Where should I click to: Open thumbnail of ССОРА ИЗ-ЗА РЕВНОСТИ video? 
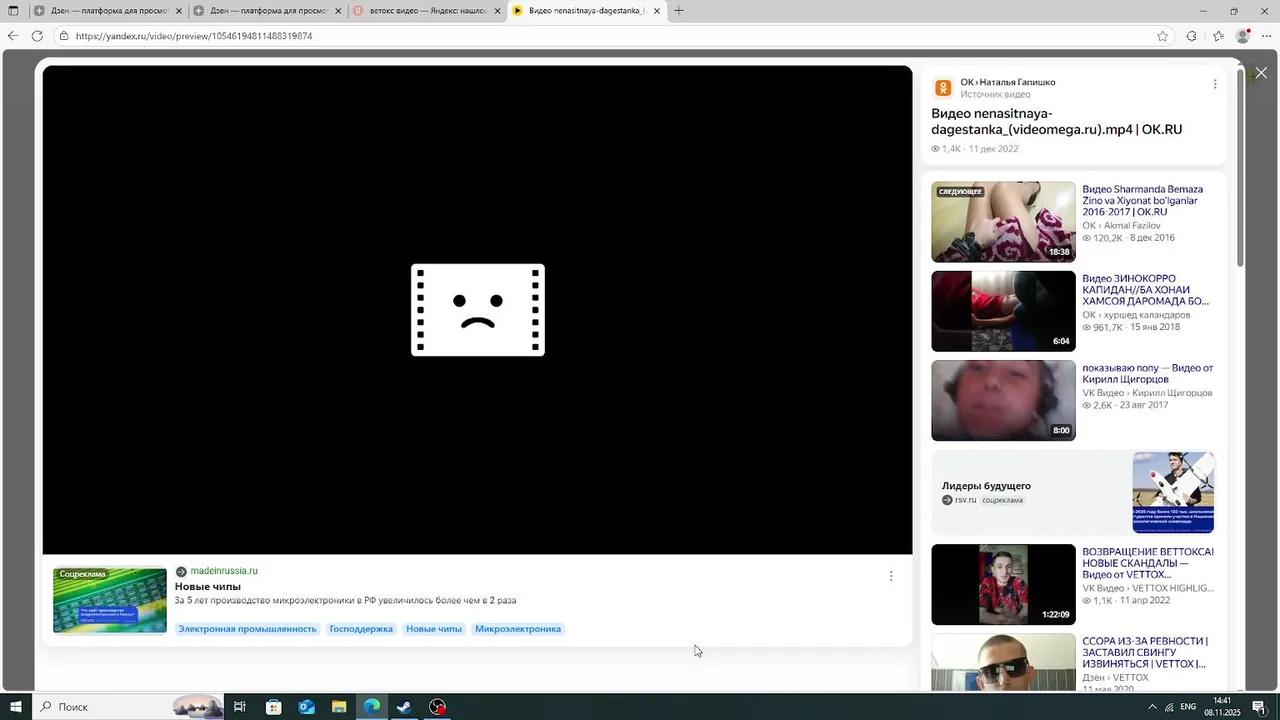pyautogui.click(x=1003, y=662)
